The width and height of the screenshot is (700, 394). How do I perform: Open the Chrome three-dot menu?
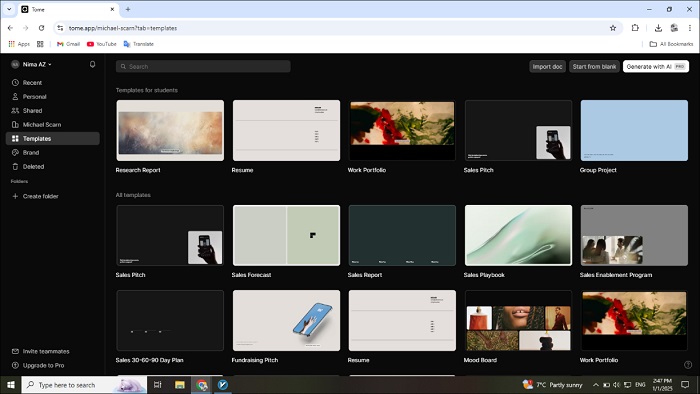690,28
